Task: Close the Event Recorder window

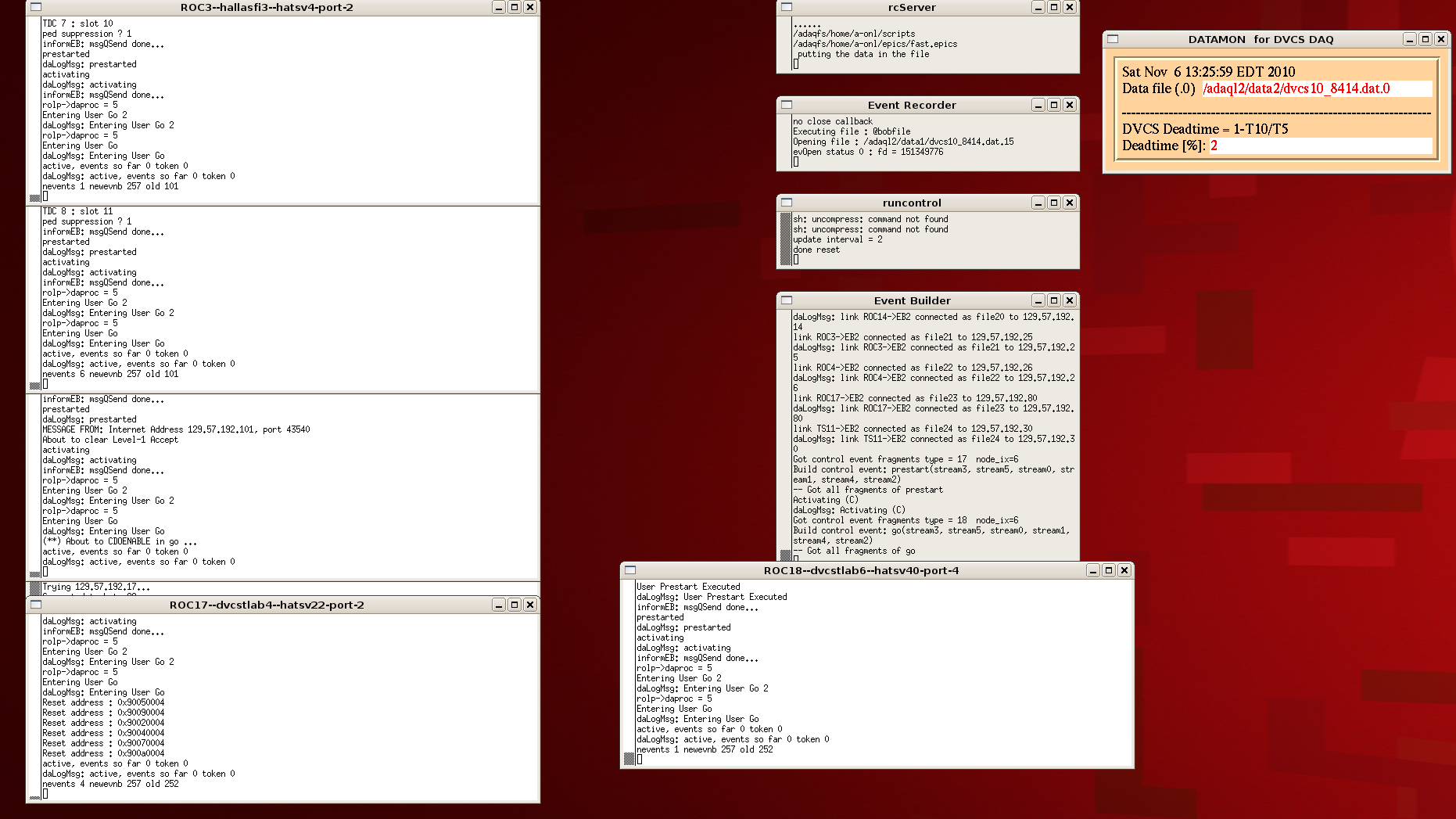Action: pos(1070,105)
